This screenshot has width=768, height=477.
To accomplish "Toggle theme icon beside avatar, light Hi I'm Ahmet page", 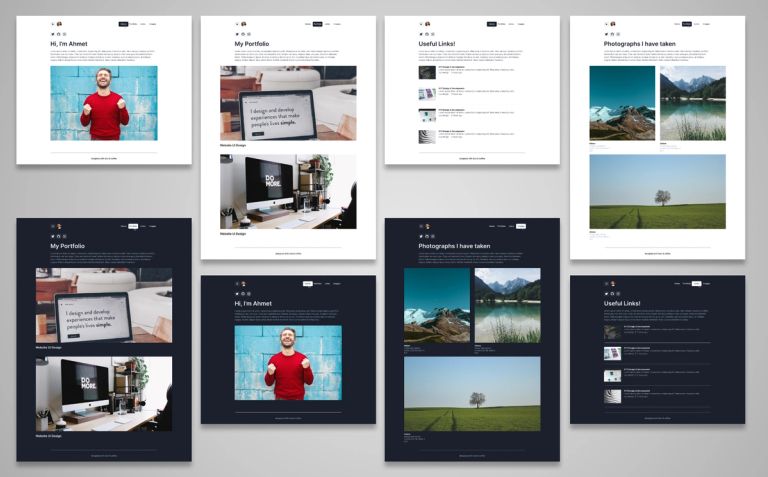I will point(53,24).
